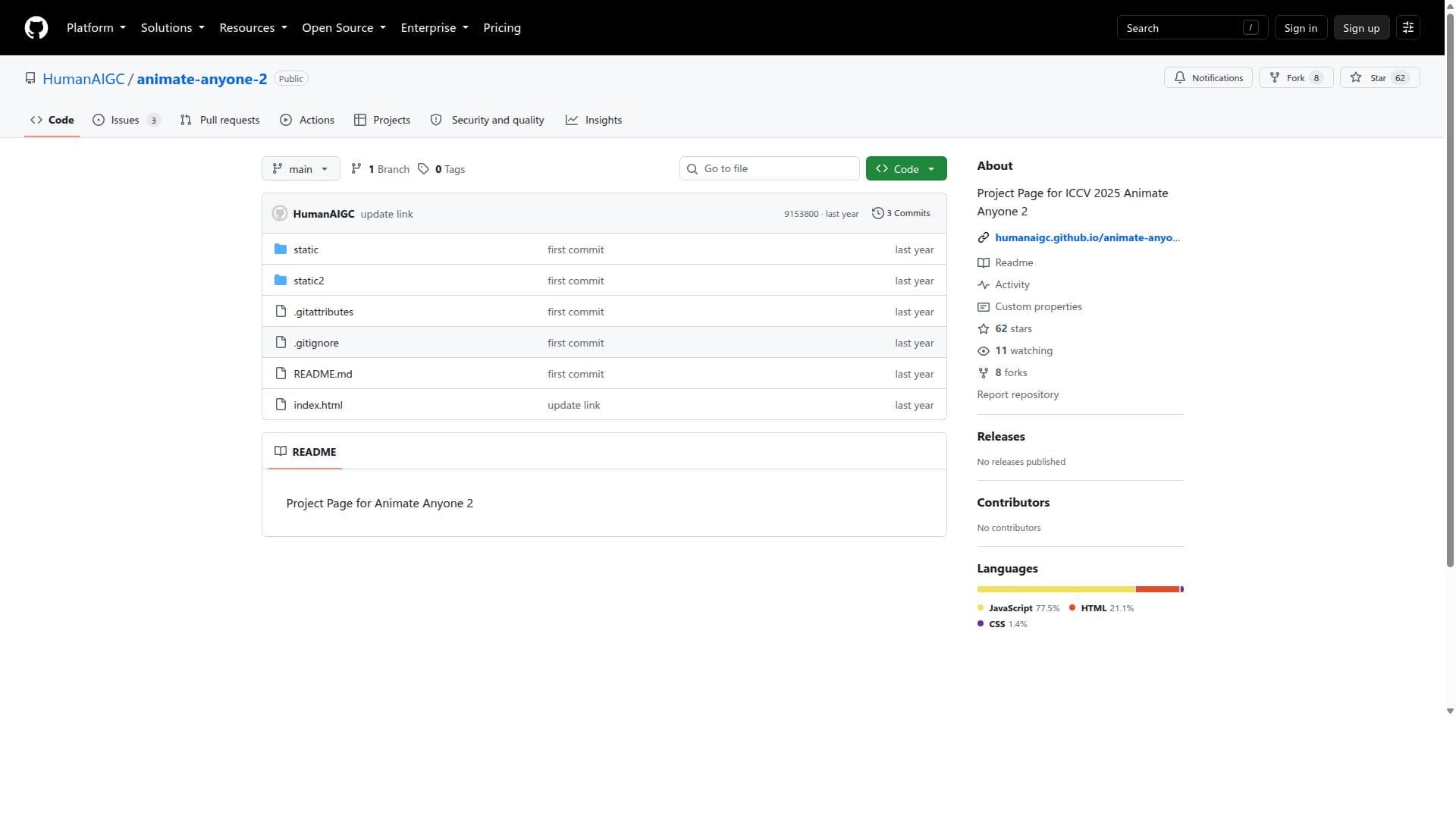The height and width of the screenshot is (819, 1456).
Task: Click the Sign in button
Action: (x=1300, y=28)
